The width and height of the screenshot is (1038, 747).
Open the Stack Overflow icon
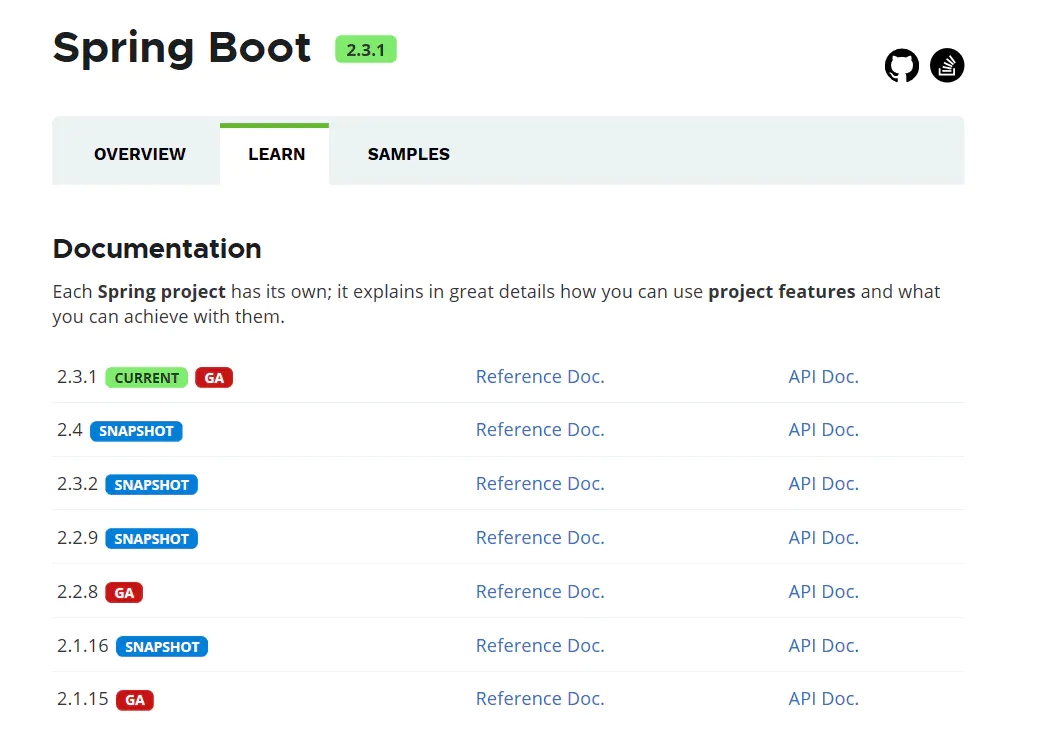[947, 66]
